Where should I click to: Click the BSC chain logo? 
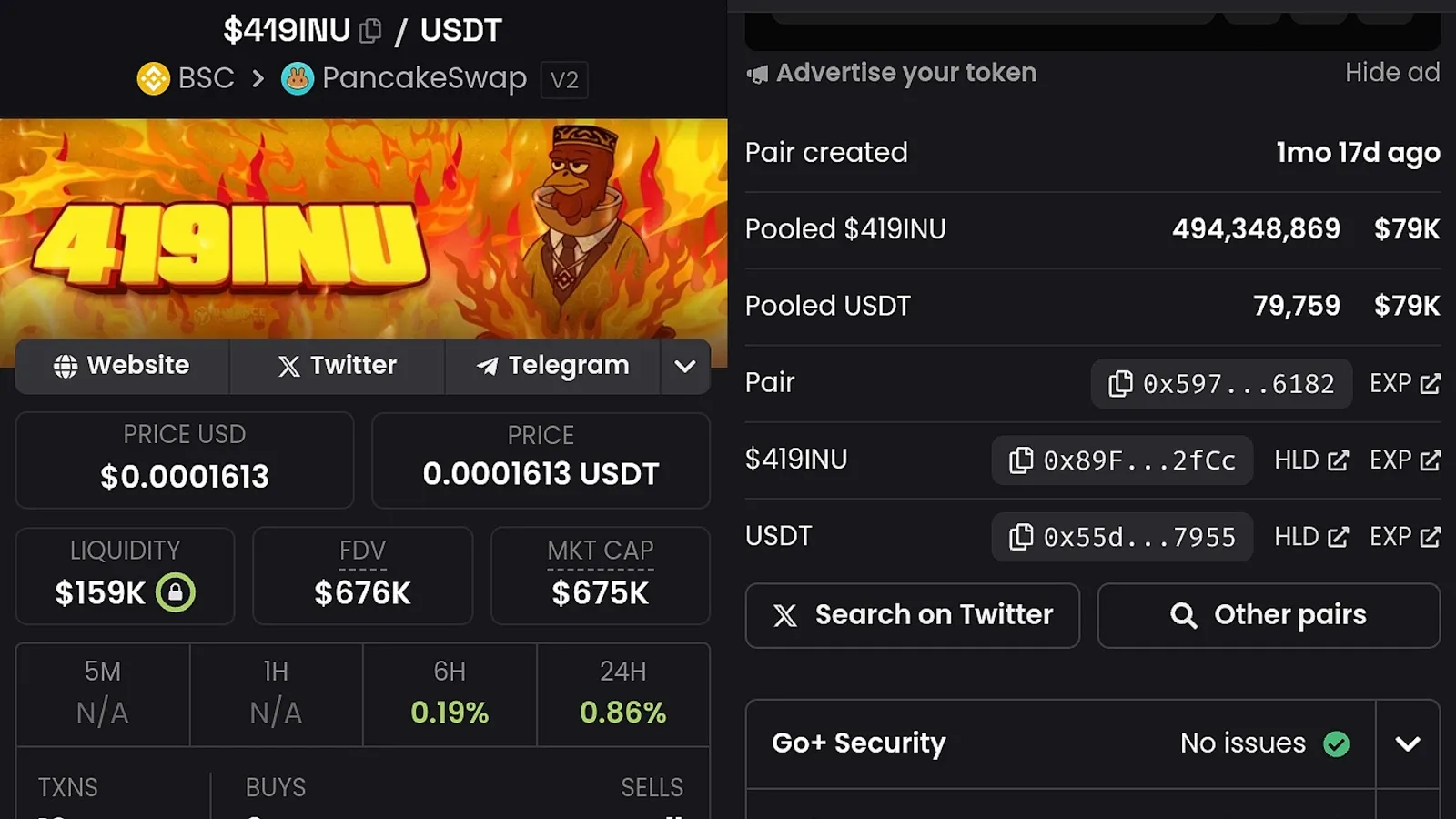coord(154,78)
